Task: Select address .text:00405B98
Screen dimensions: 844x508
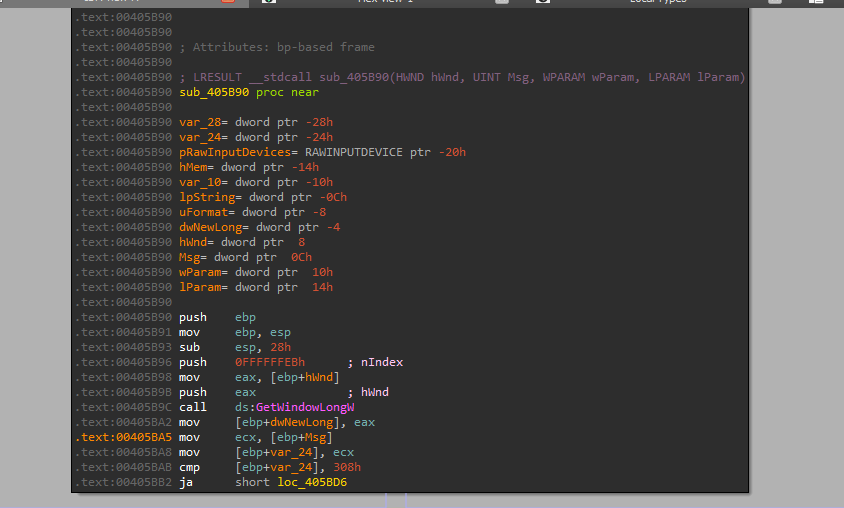Action: pyautogui.click(x=123, y=378)
